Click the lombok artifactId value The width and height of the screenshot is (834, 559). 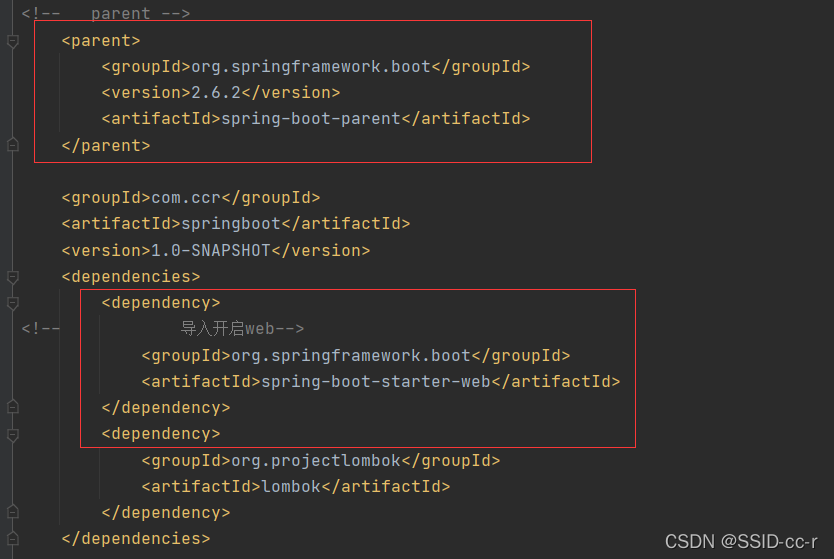coord(291,487)
